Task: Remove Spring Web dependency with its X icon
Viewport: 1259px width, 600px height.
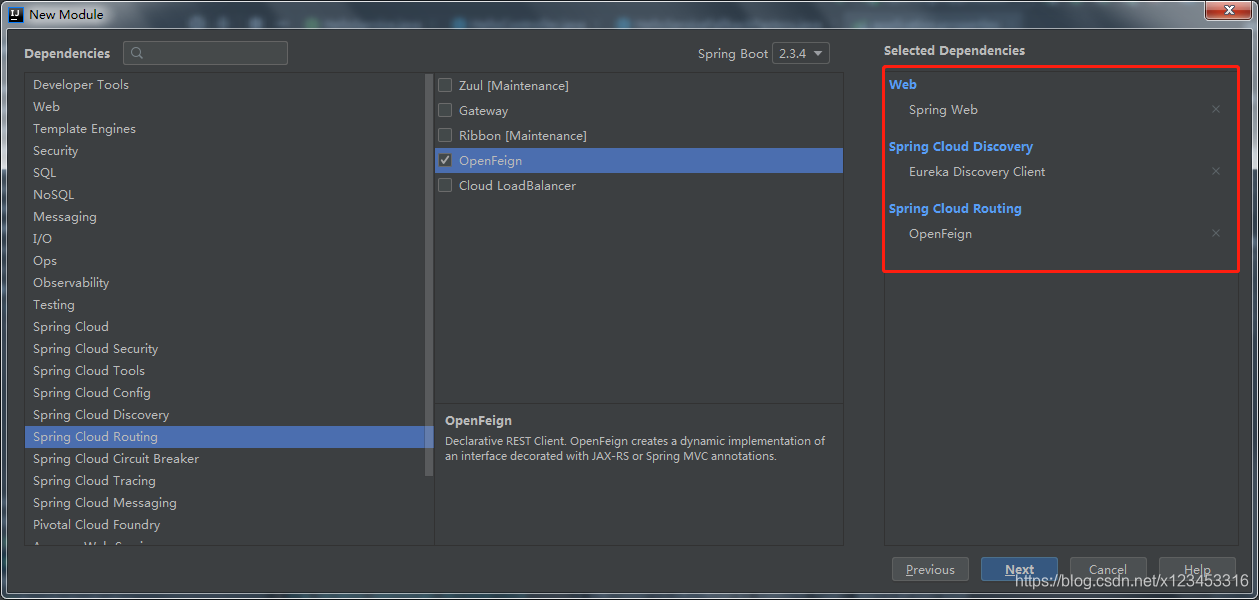Action: [x=1216, y=110]
